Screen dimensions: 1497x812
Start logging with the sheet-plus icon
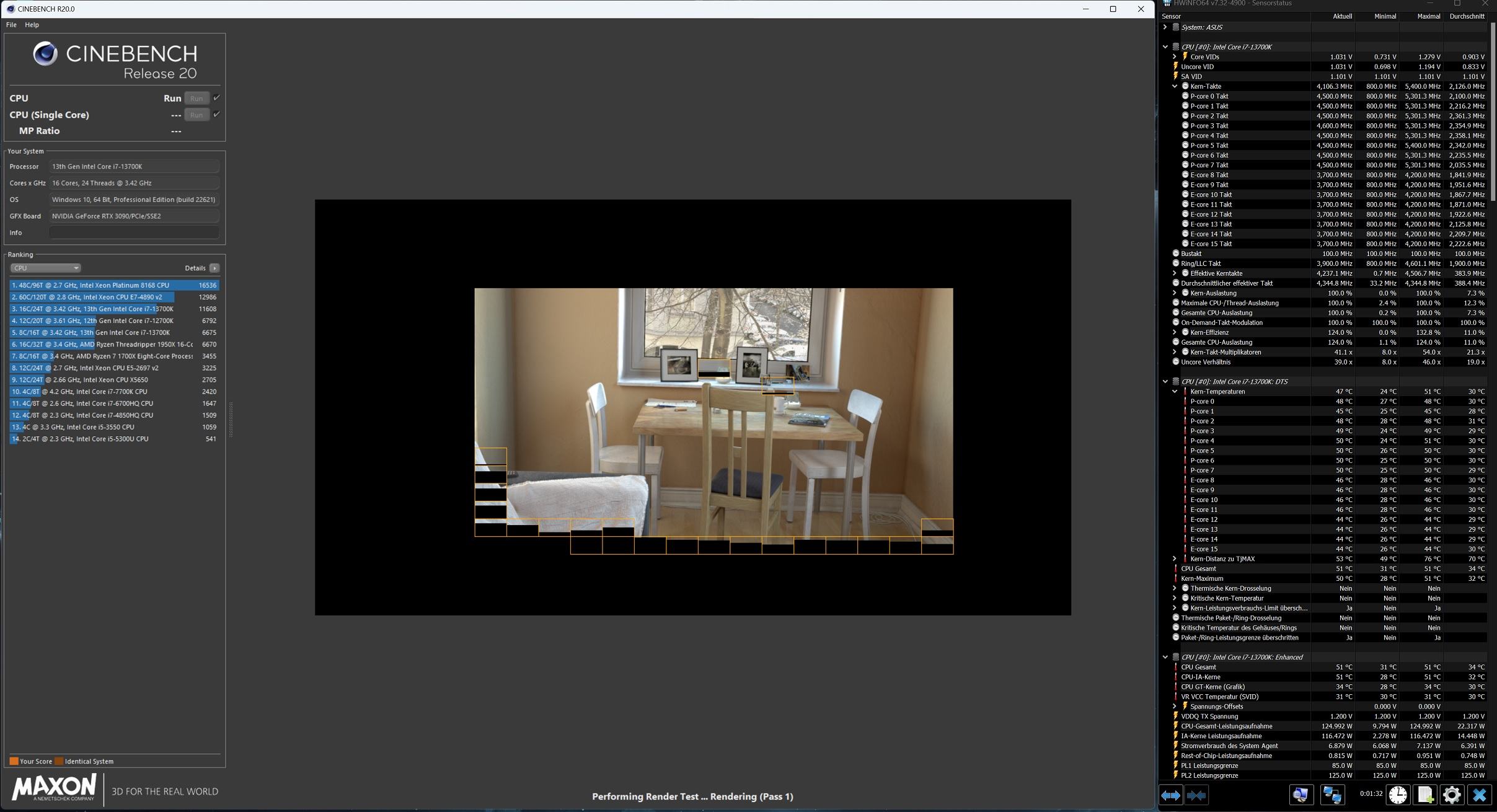1425,795
